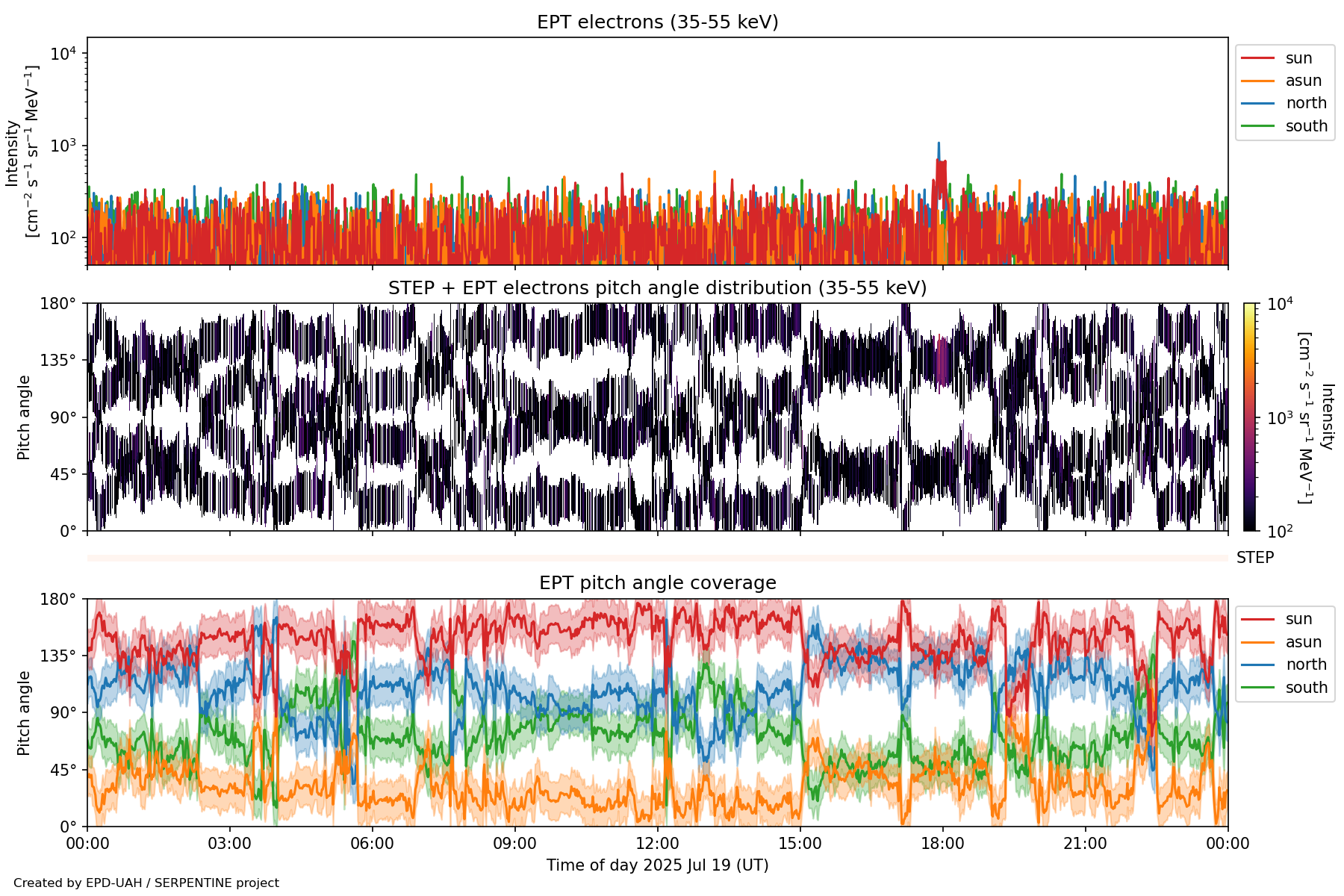Click the thin STEP coverage bar
The height and width of the screenshot is (896, 1344).
pyautogui.click(x=657, y=558)
